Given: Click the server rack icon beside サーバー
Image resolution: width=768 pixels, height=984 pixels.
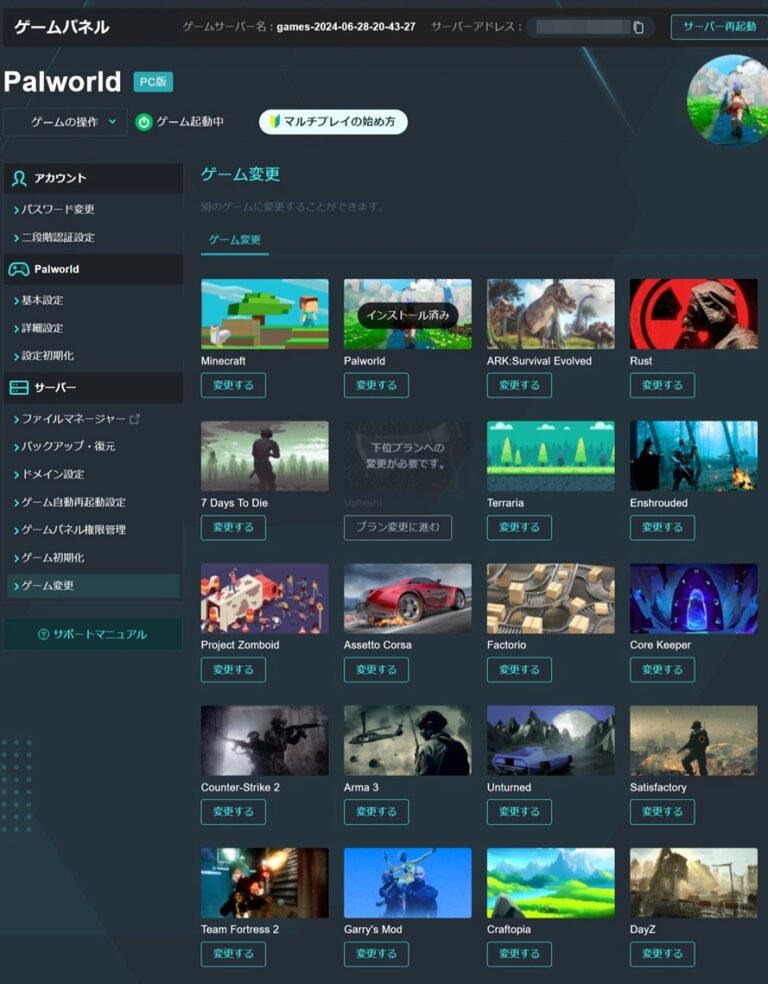Looking at the screenshot, I should [x=19, y=387].
